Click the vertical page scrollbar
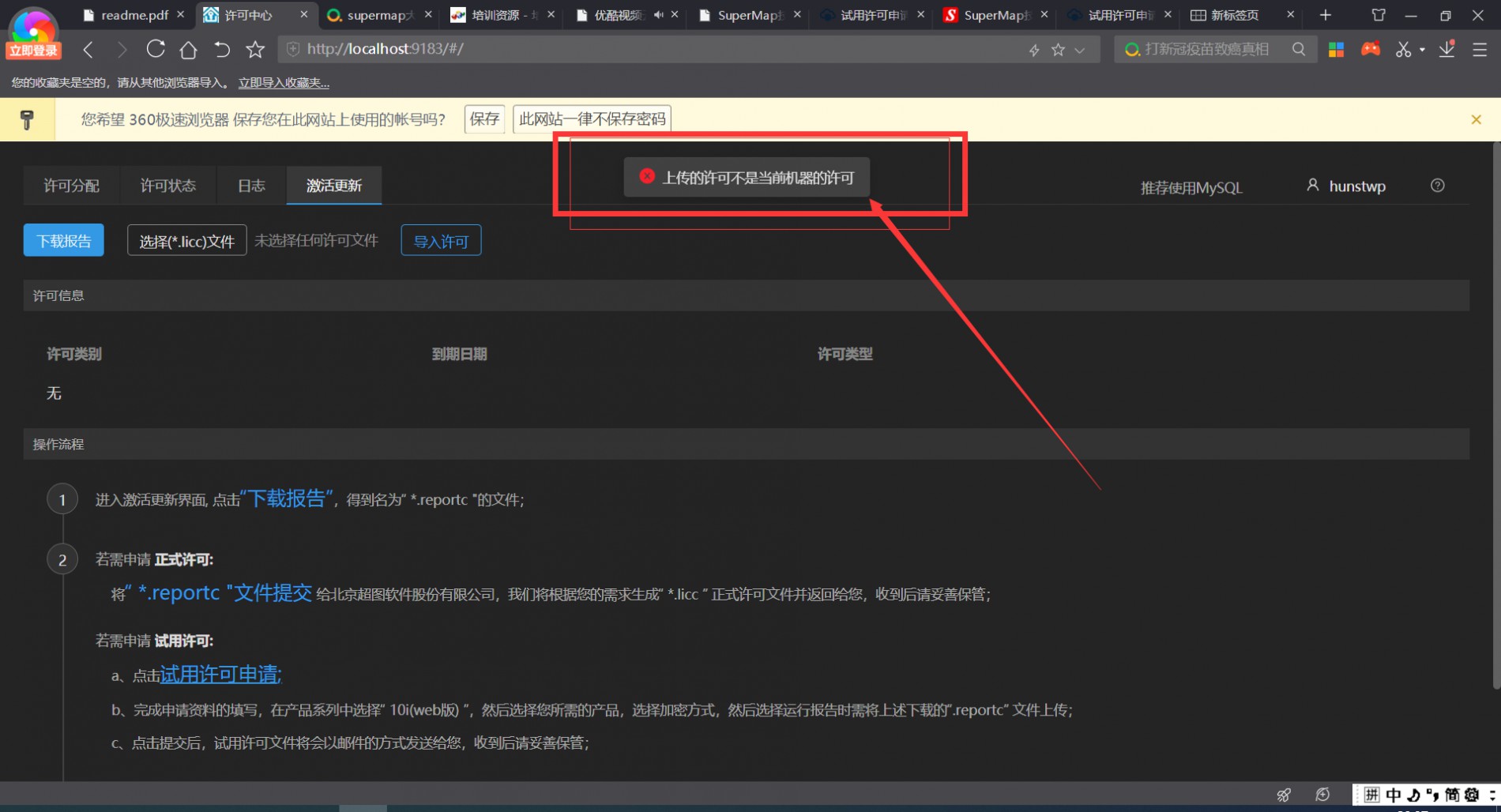 click(x=1495, y=417)
